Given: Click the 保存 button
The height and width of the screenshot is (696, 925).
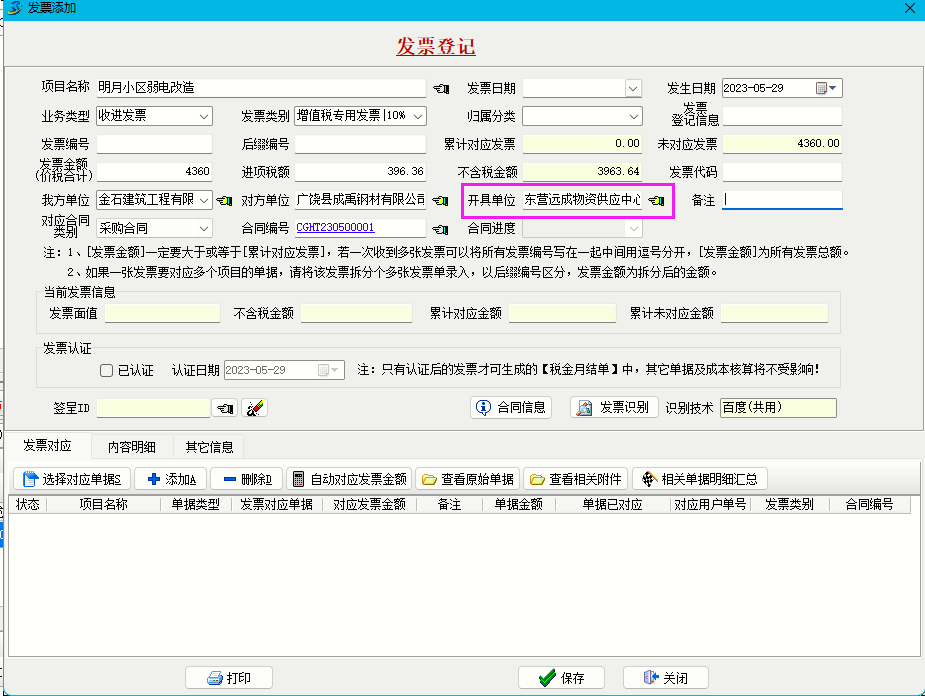Looking at the screenshot, I should [x=561, y=678].
